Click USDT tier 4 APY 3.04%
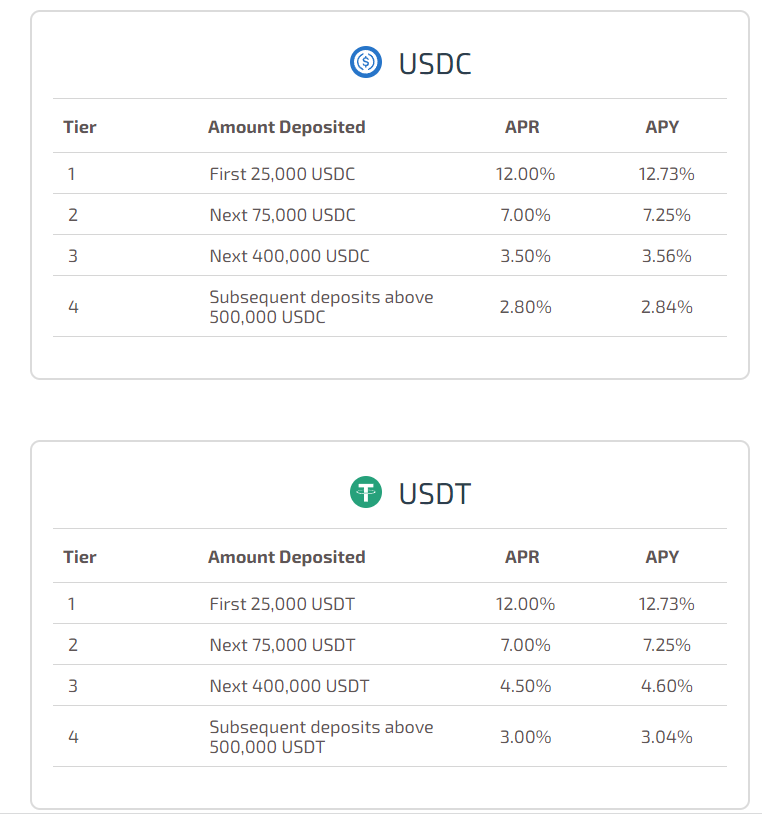The height and width of the screenshot is (816, 762). pyautogui.click(x=666, y=737)
